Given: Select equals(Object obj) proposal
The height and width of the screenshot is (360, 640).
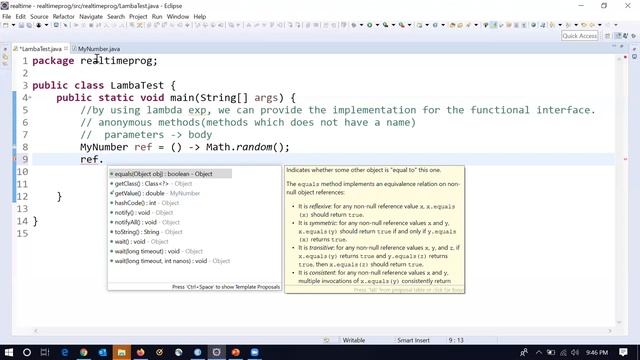Looking at the screenshot, I should (170, 174).
